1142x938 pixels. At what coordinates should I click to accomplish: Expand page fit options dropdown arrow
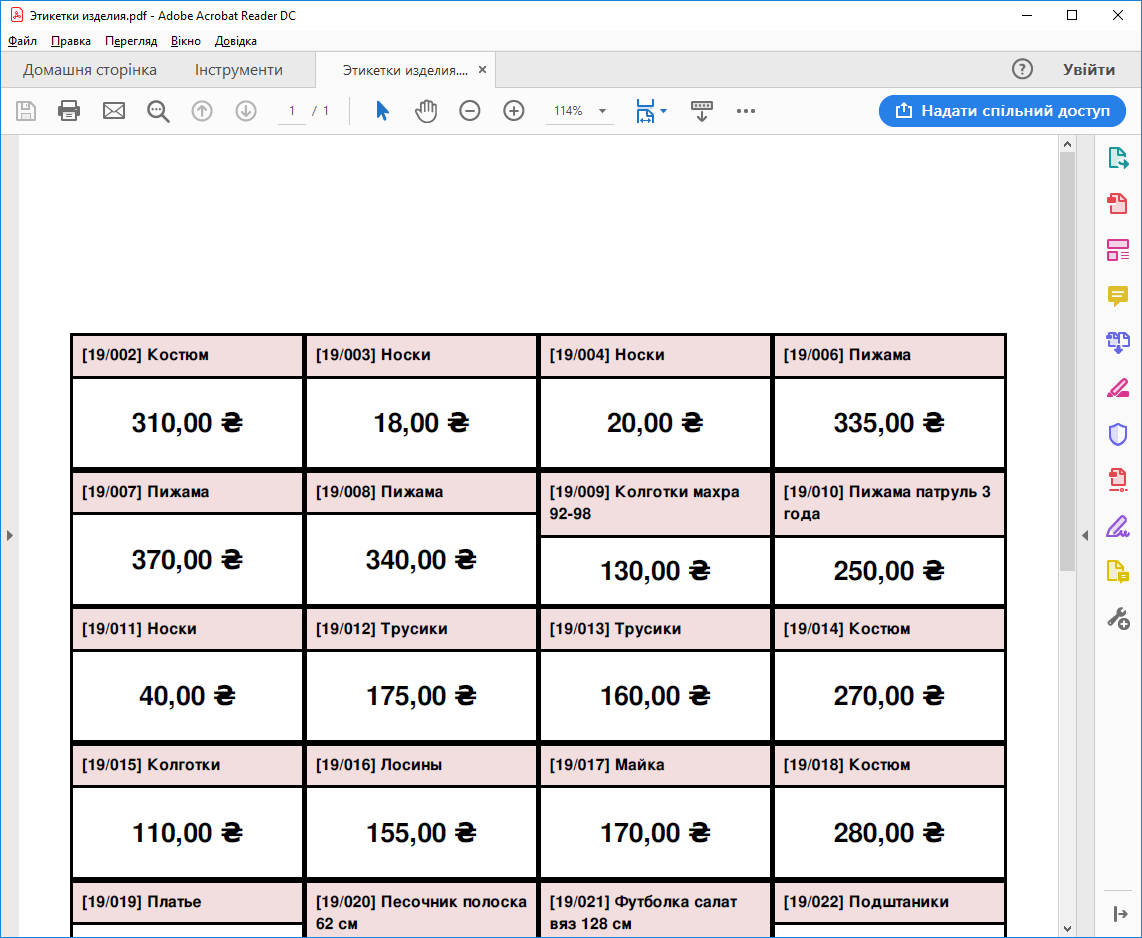point(663,111)
